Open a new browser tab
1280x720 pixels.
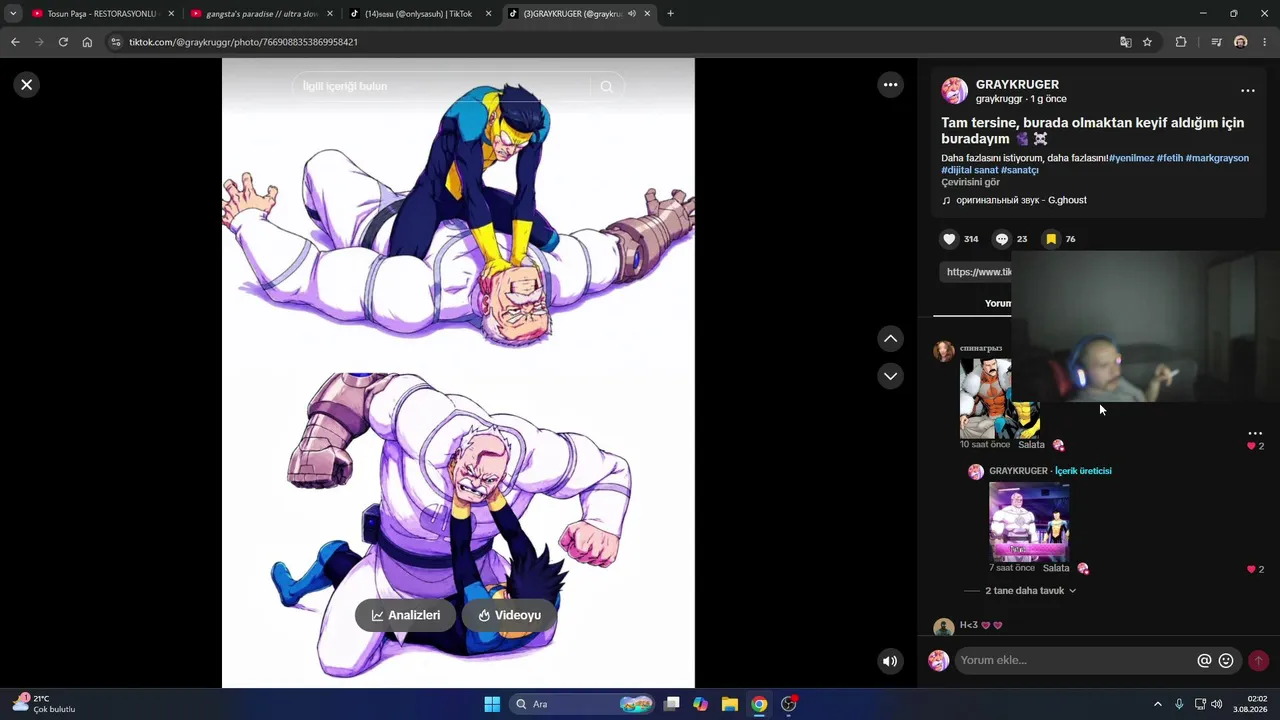coord(670,14)
